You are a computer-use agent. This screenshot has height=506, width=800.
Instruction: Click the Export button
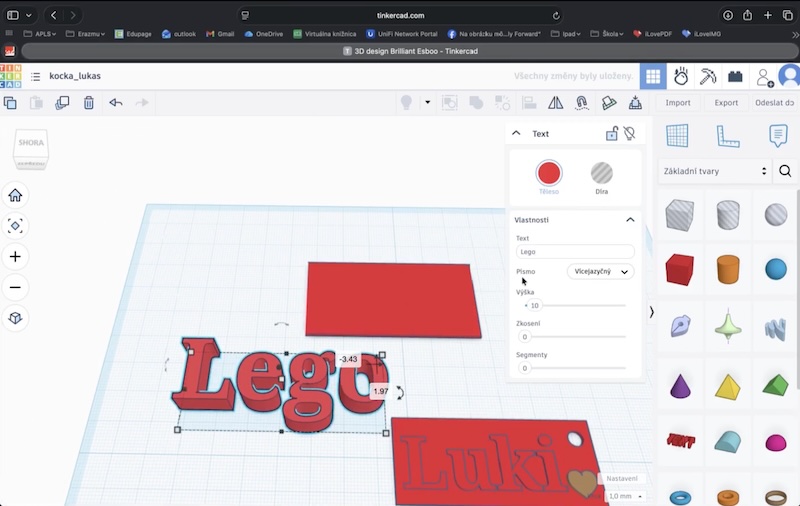[x=726, y=103]
